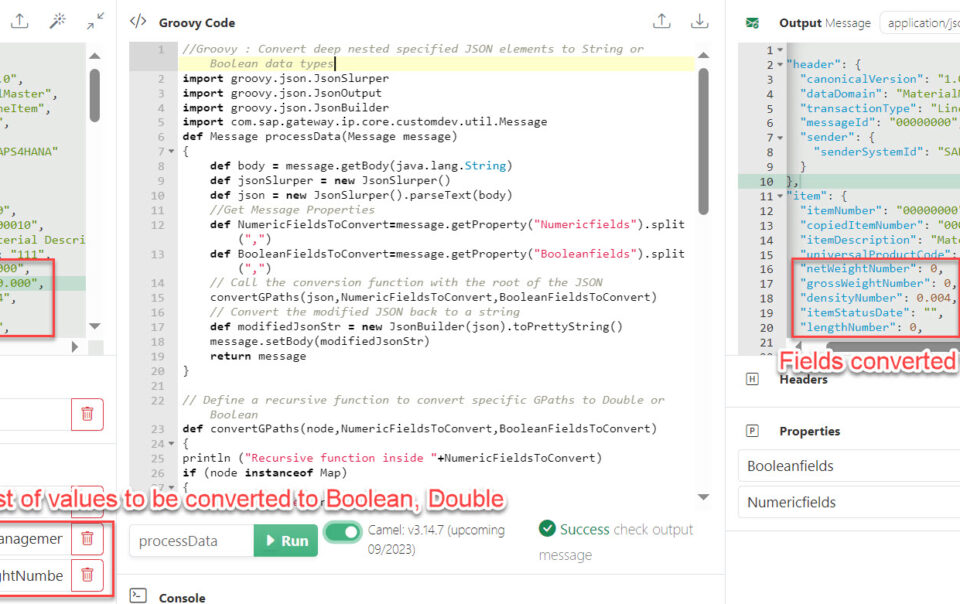Click the 'message.setBody(modifiedJsonStr)' code line
The image size is (960, 604).
[320, 341]
